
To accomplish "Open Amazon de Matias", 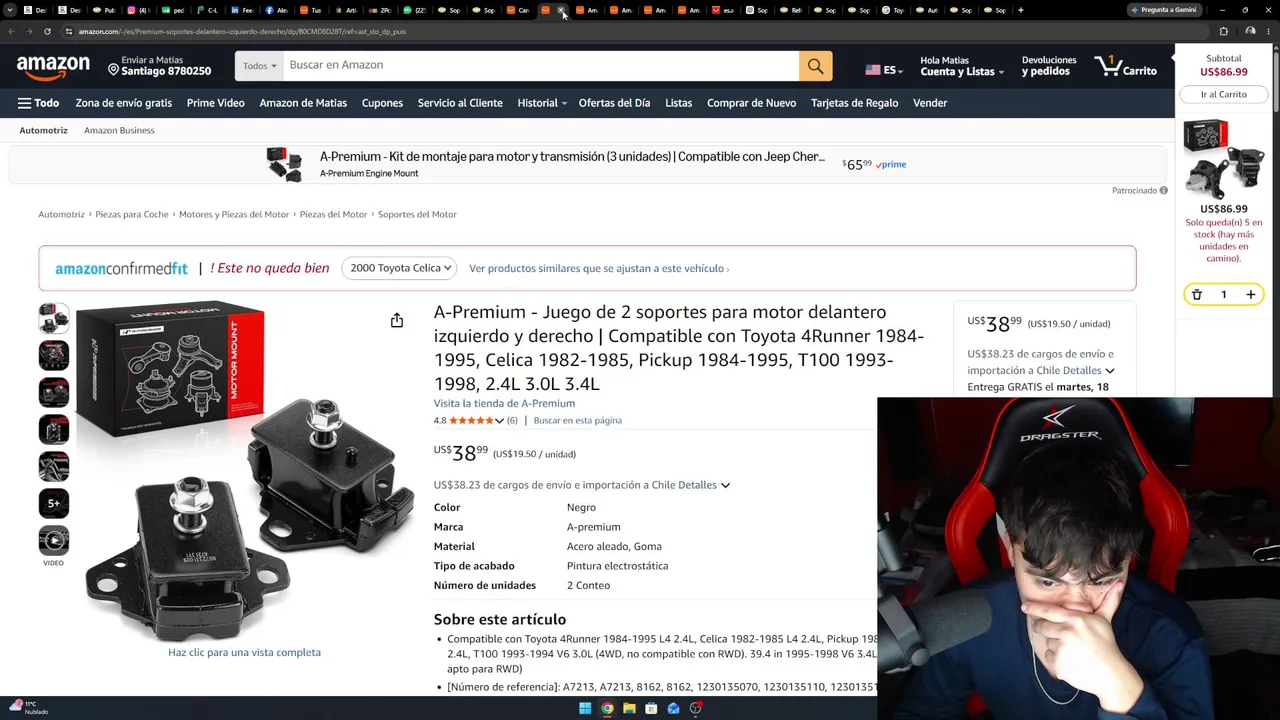I will [x=303, y=103].
